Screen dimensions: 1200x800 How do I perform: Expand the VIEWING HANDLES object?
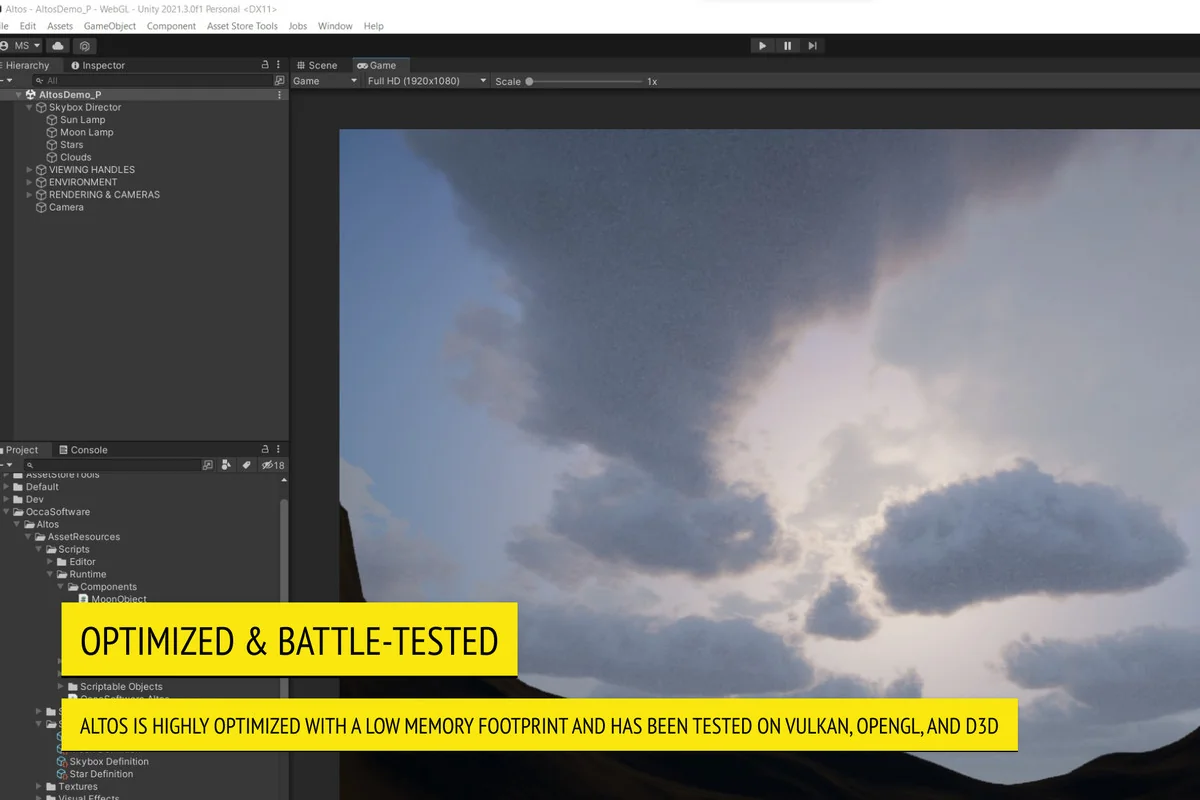click(x=29, y=170)
